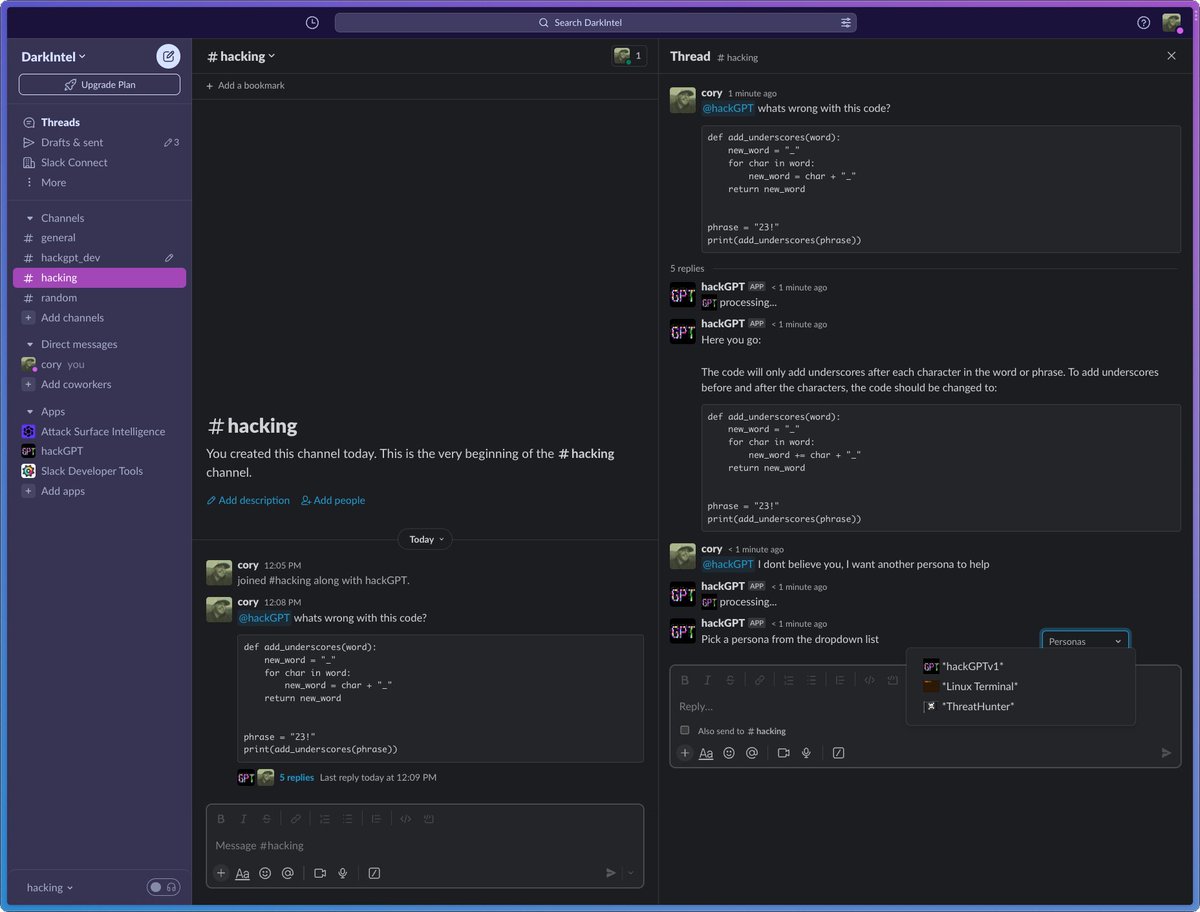Open attachment plus button in thread reply
Viewport: 1200px width, 912px height.
[x=685, y=753]
